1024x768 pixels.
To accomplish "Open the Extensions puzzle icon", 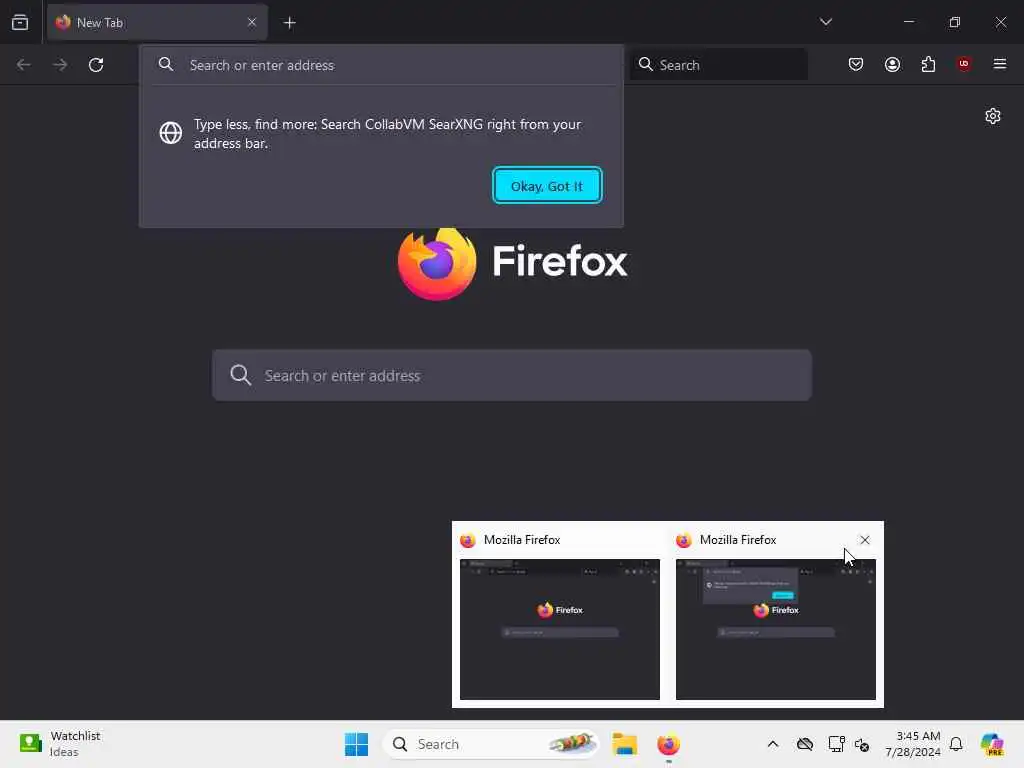I will click(x=928, y=64).
